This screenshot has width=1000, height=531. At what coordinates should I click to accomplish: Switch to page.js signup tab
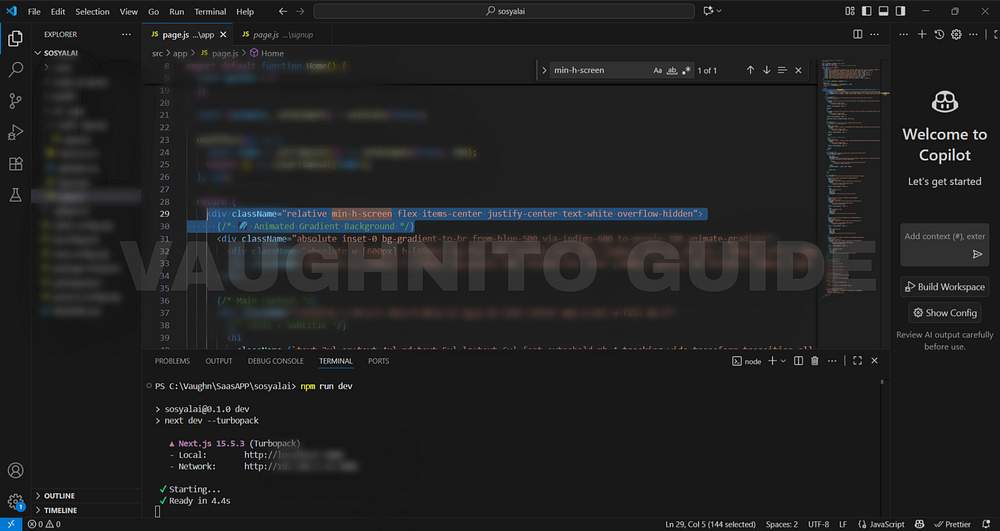pyautogui.click(x=277, y=34)
